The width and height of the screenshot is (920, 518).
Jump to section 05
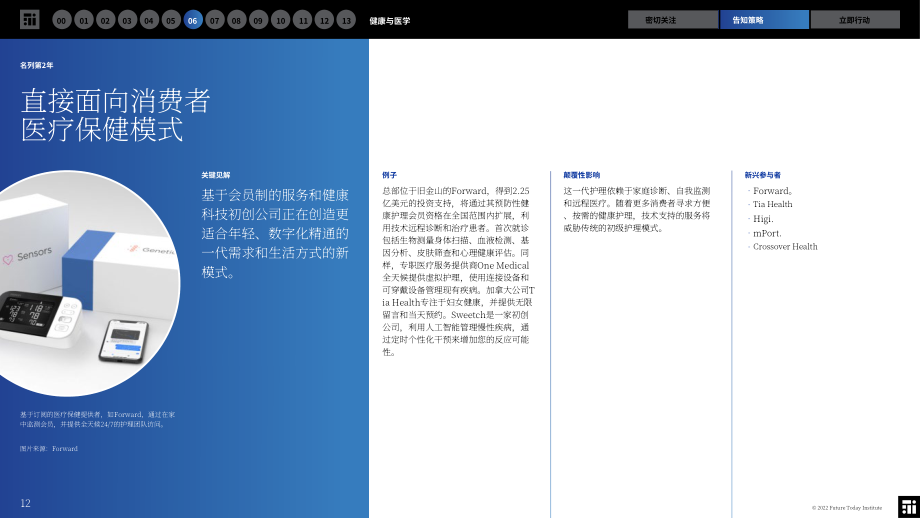(x=171, y=20)
